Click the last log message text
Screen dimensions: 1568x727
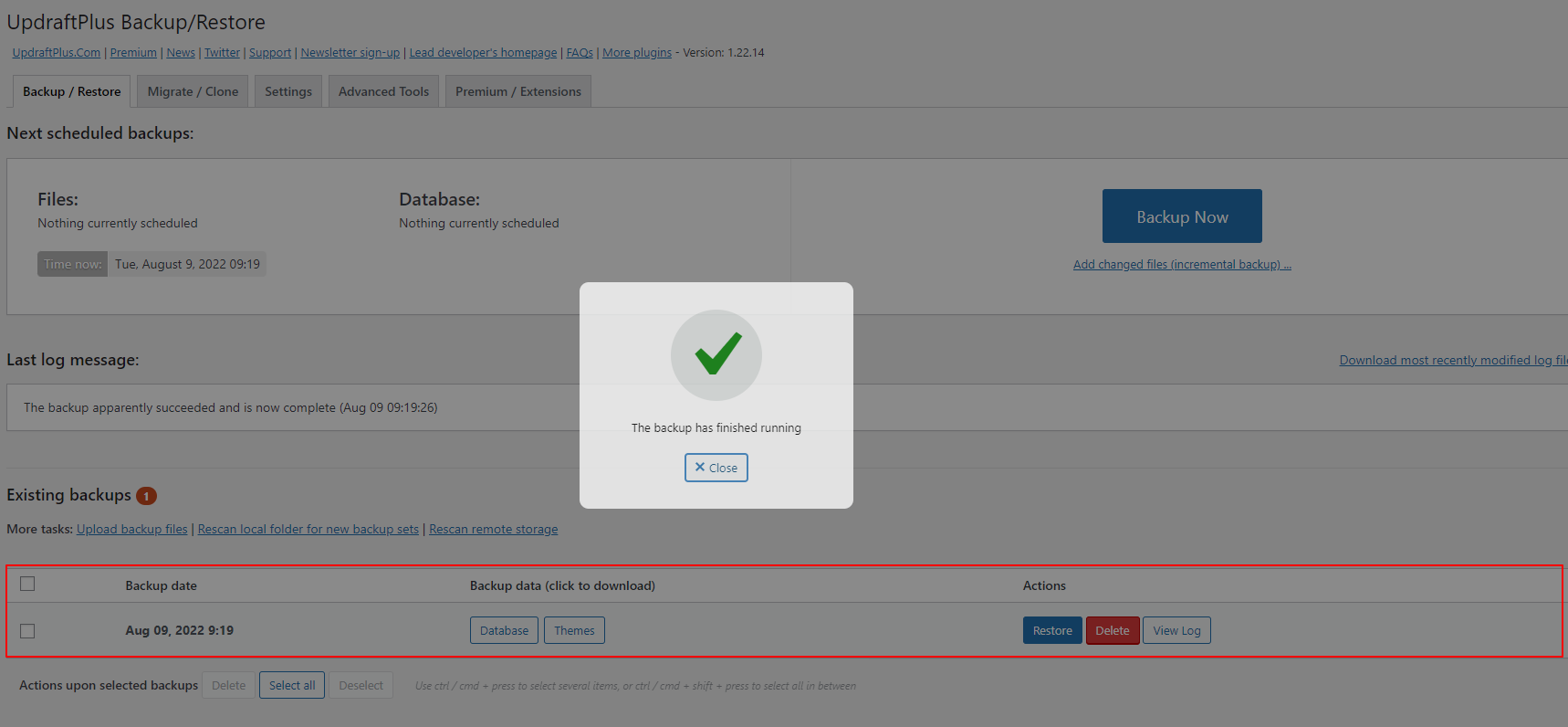231,407
